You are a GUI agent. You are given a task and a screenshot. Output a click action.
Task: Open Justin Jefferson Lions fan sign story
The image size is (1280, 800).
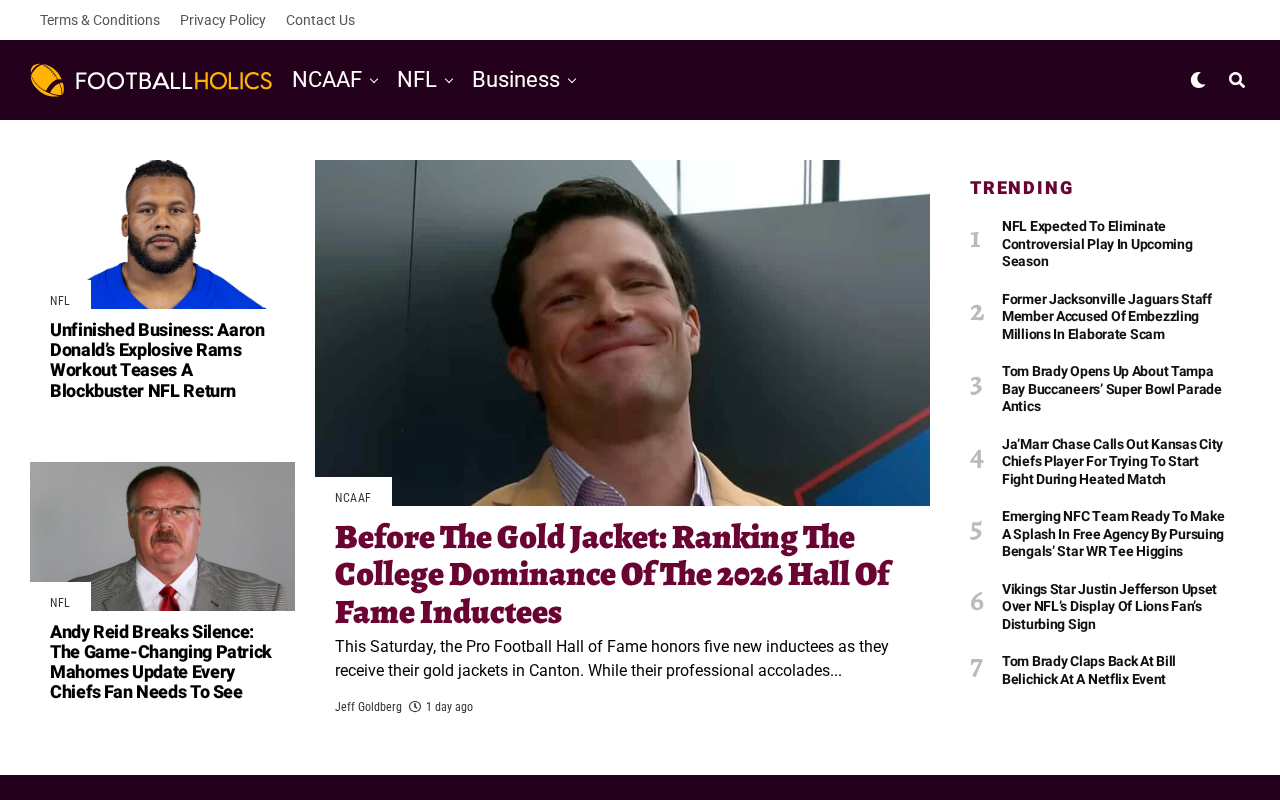(1109, 607)
